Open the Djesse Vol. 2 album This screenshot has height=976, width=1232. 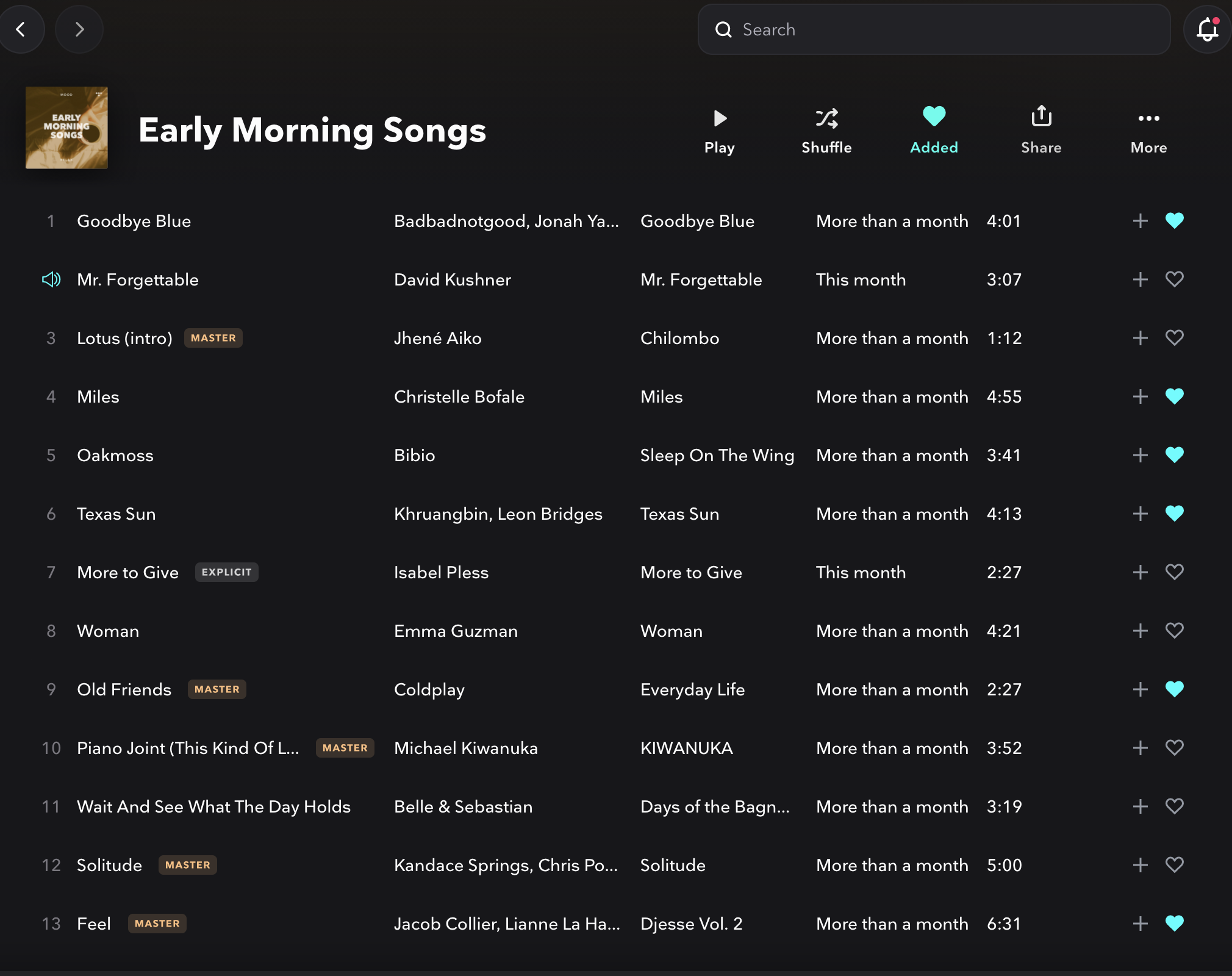tap(692, 924)
